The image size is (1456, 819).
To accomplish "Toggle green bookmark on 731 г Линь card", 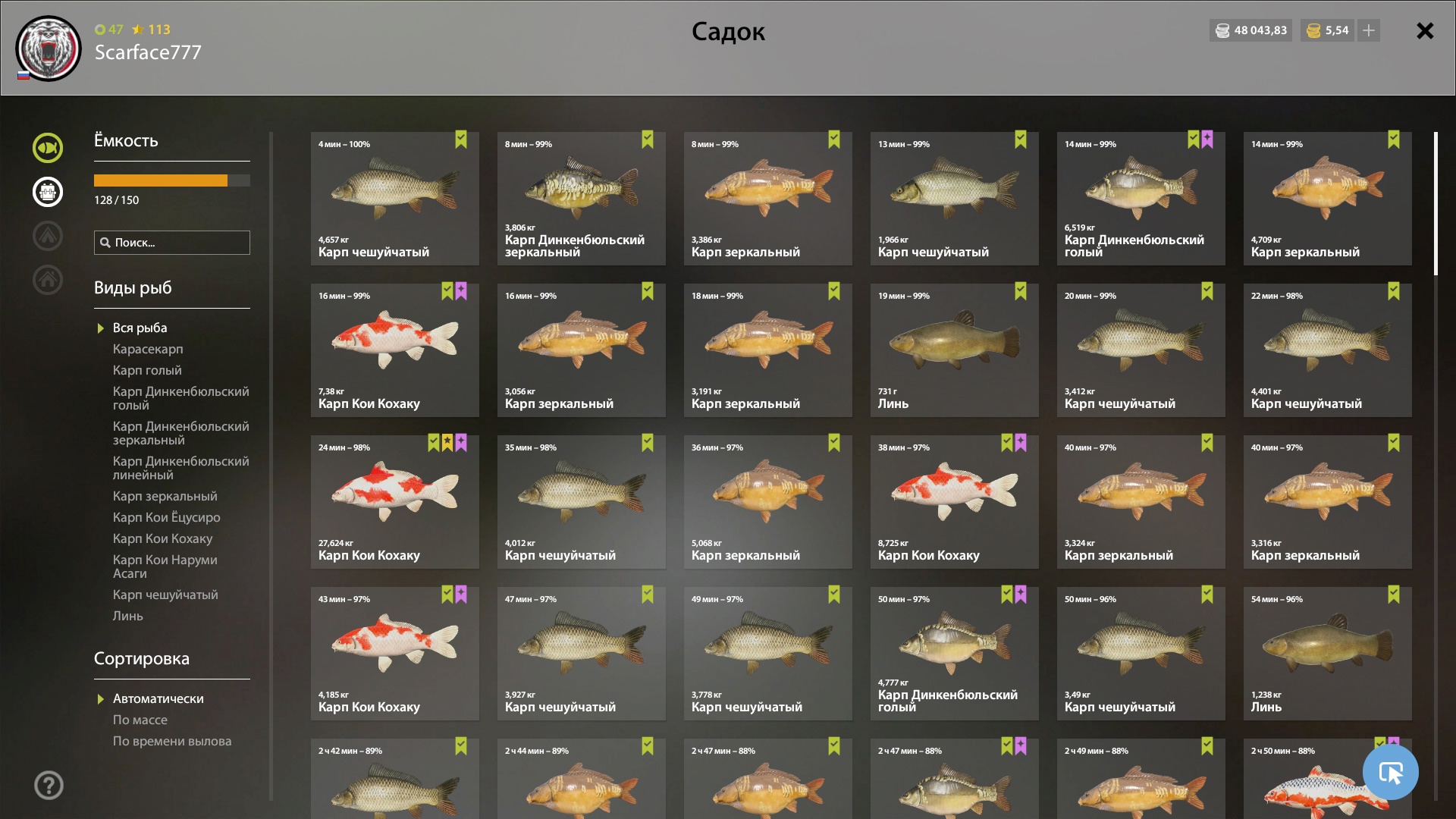I will (x=1021, y=291).
